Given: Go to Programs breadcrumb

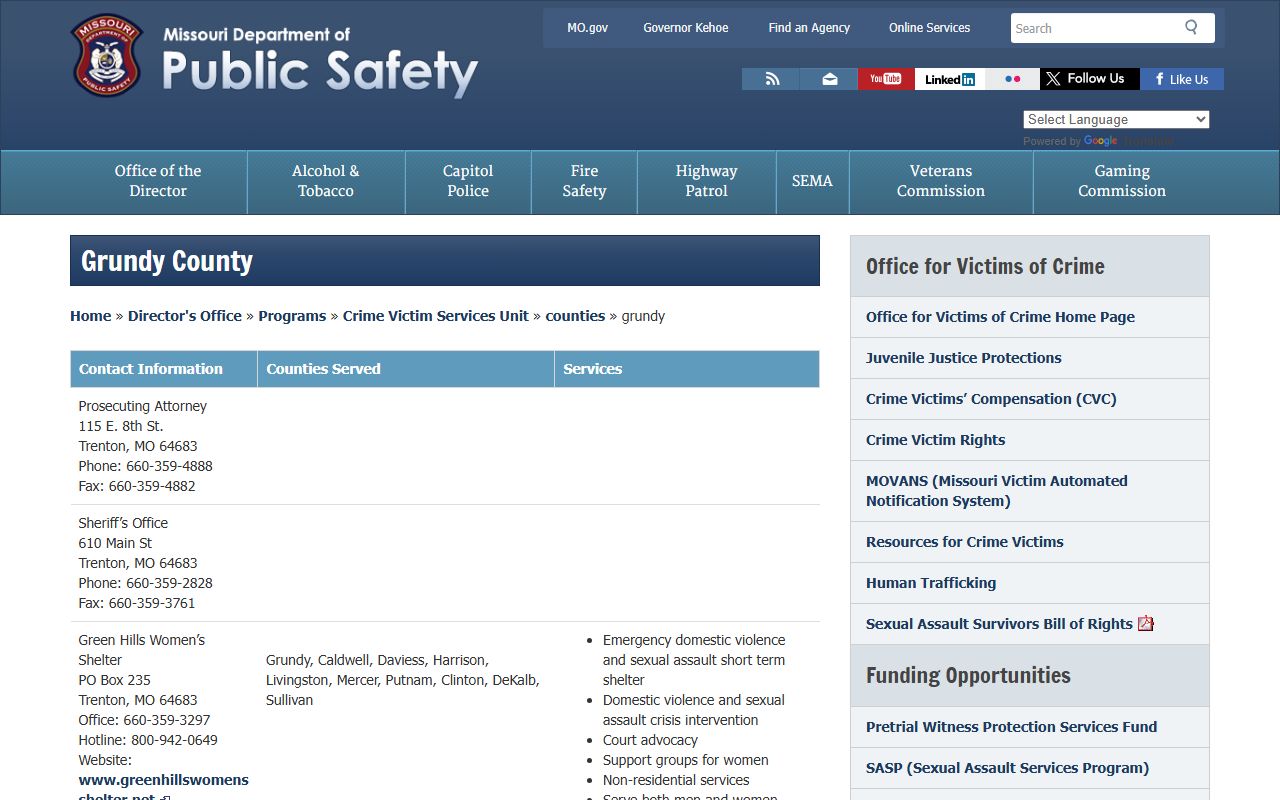Looking at the screenshot, I should [x=292, y=316].
